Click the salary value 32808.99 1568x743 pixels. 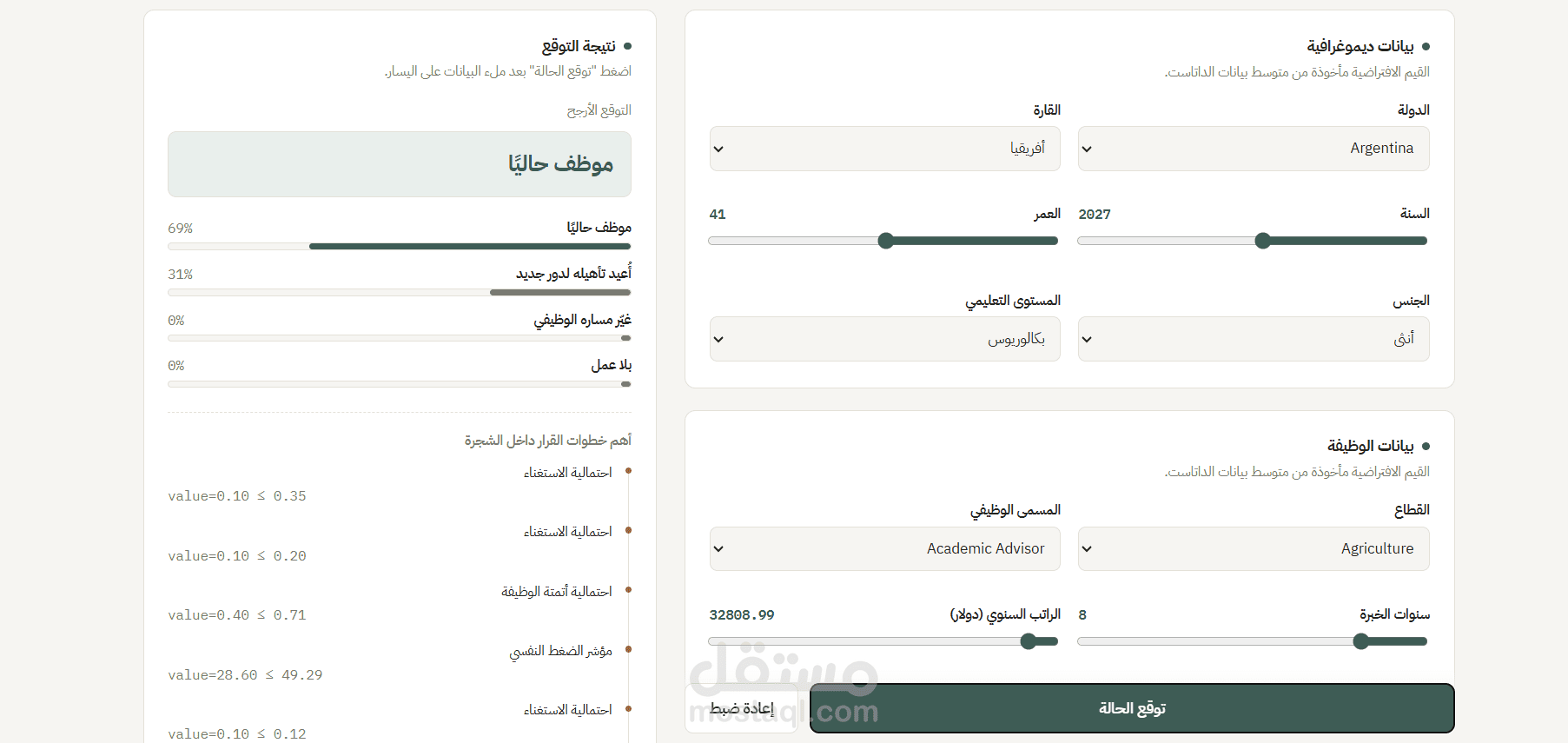742,615
